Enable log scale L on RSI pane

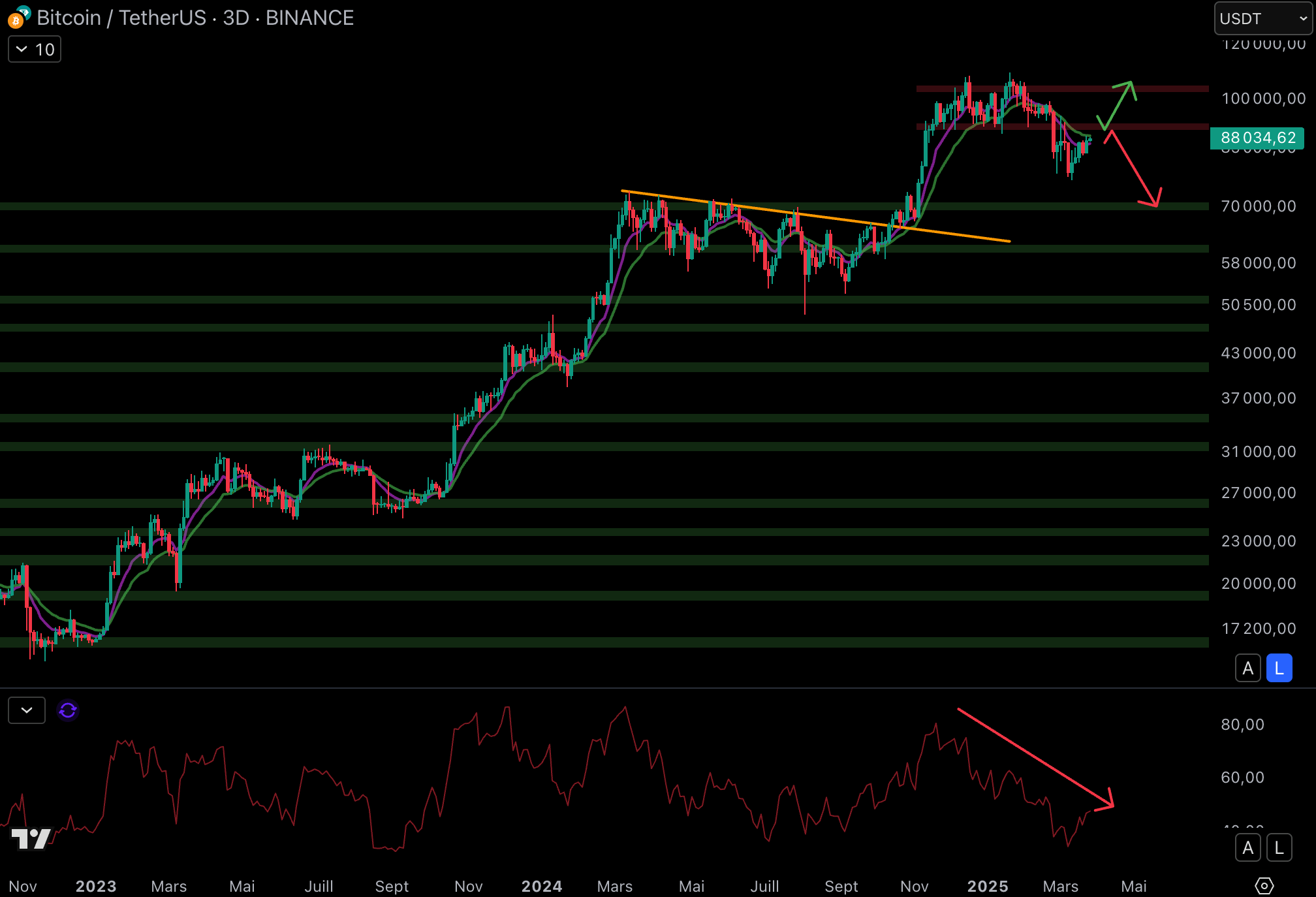pyautogui.click(x=1279, y=848)
